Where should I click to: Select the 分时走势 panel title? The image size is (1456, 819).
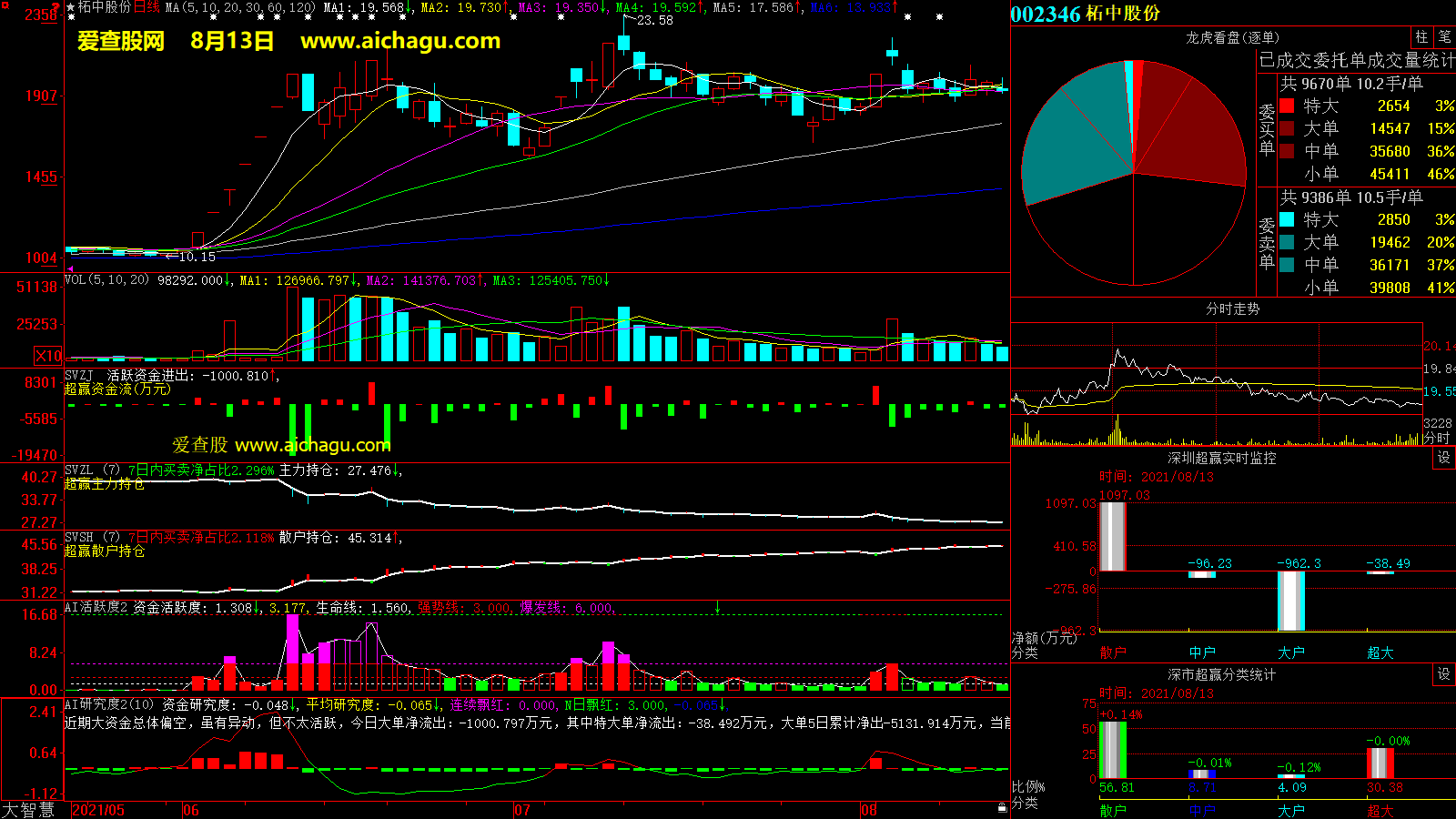click(1232, 308)
